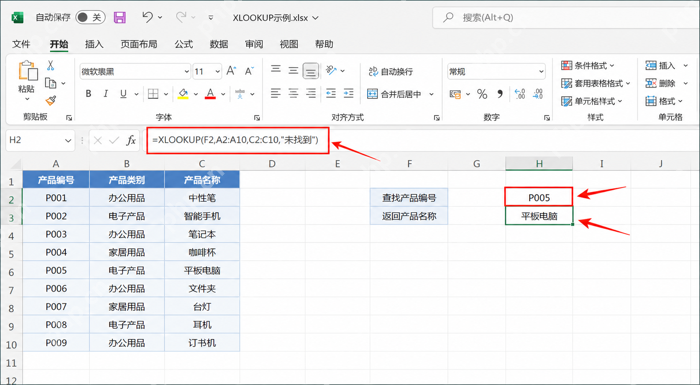The width and height of the screenshot is (700, 385).
Task: Switch to the 数据 tab
Action: [219, 44]
